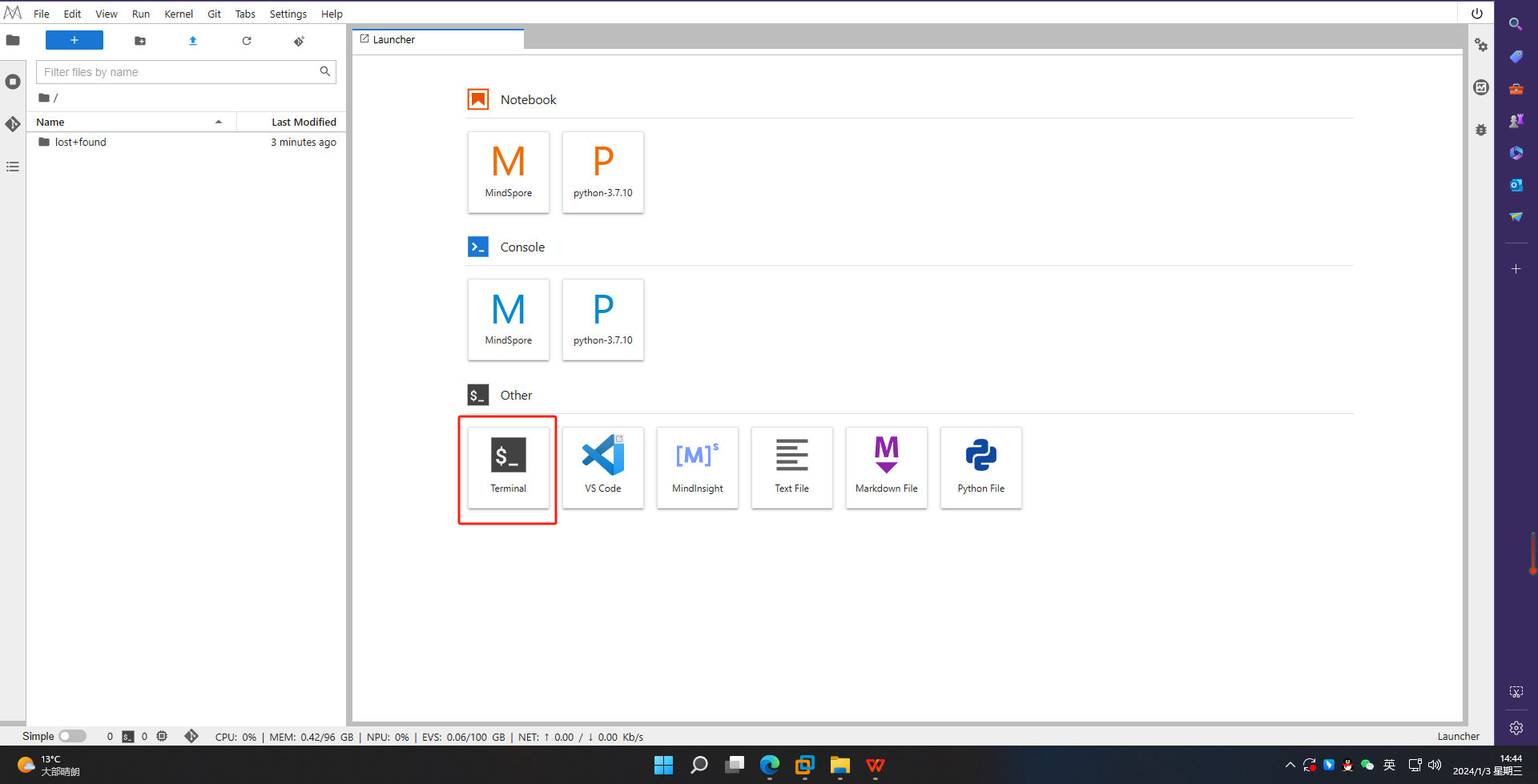
Task: Open Edge sidebar settings gear
Action: tap(1516, 728)
